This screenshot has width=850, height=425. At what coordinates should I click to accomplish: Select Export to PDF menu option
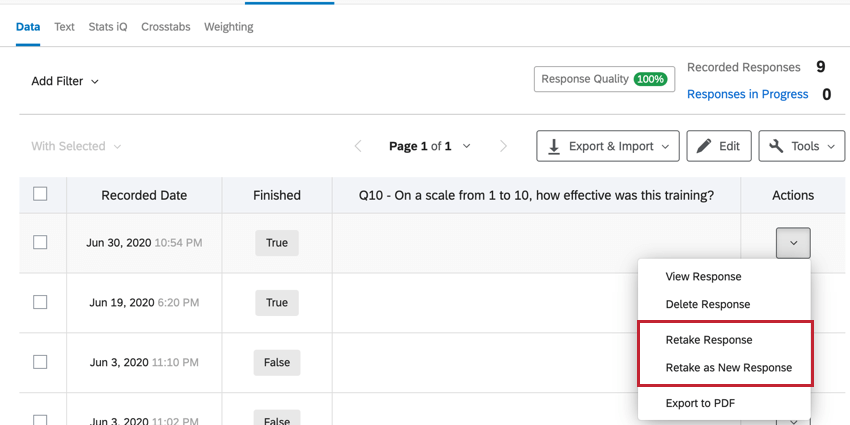coord(700,403)
